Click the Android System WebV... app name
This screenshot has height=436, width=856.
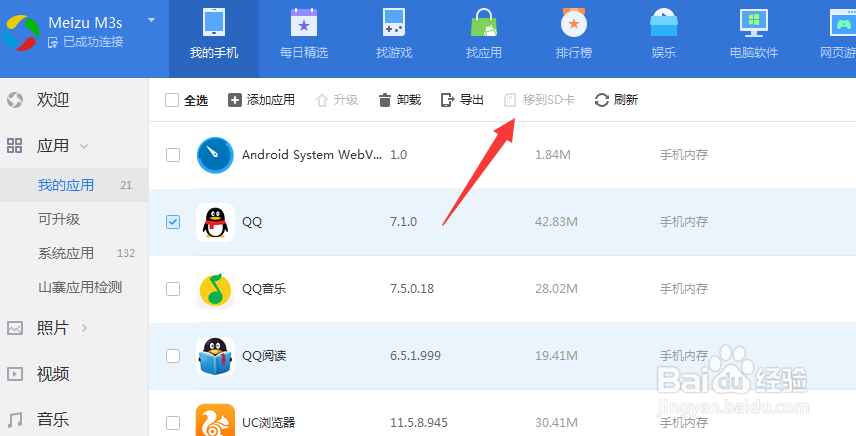pos(312,154)
